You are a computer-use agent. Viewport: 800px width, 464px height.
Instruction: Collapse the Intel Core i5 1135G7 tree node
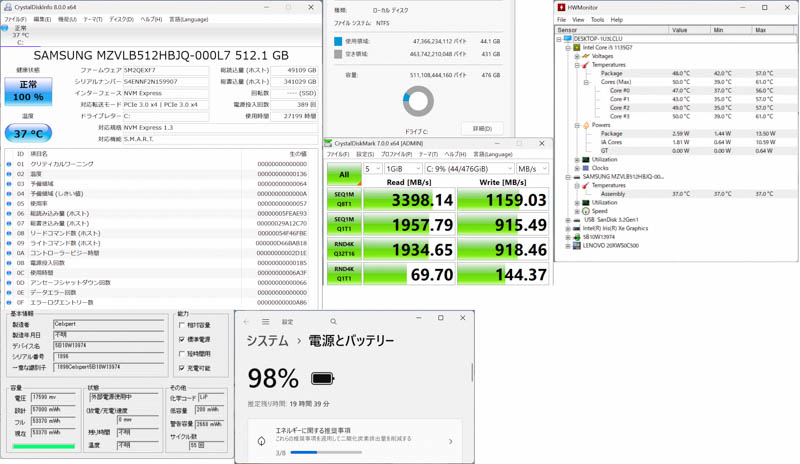[568, 48]
